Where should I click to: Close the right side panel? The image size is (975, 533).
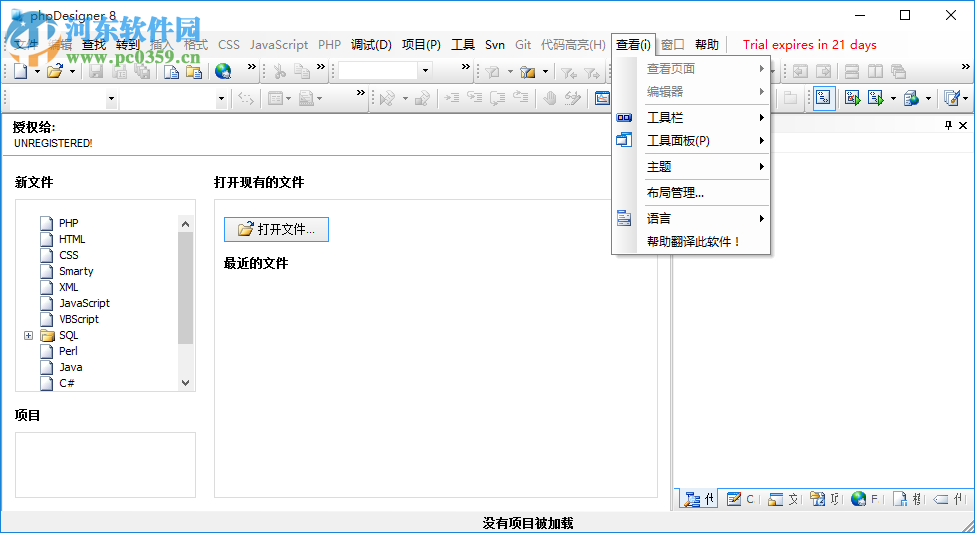963,126
